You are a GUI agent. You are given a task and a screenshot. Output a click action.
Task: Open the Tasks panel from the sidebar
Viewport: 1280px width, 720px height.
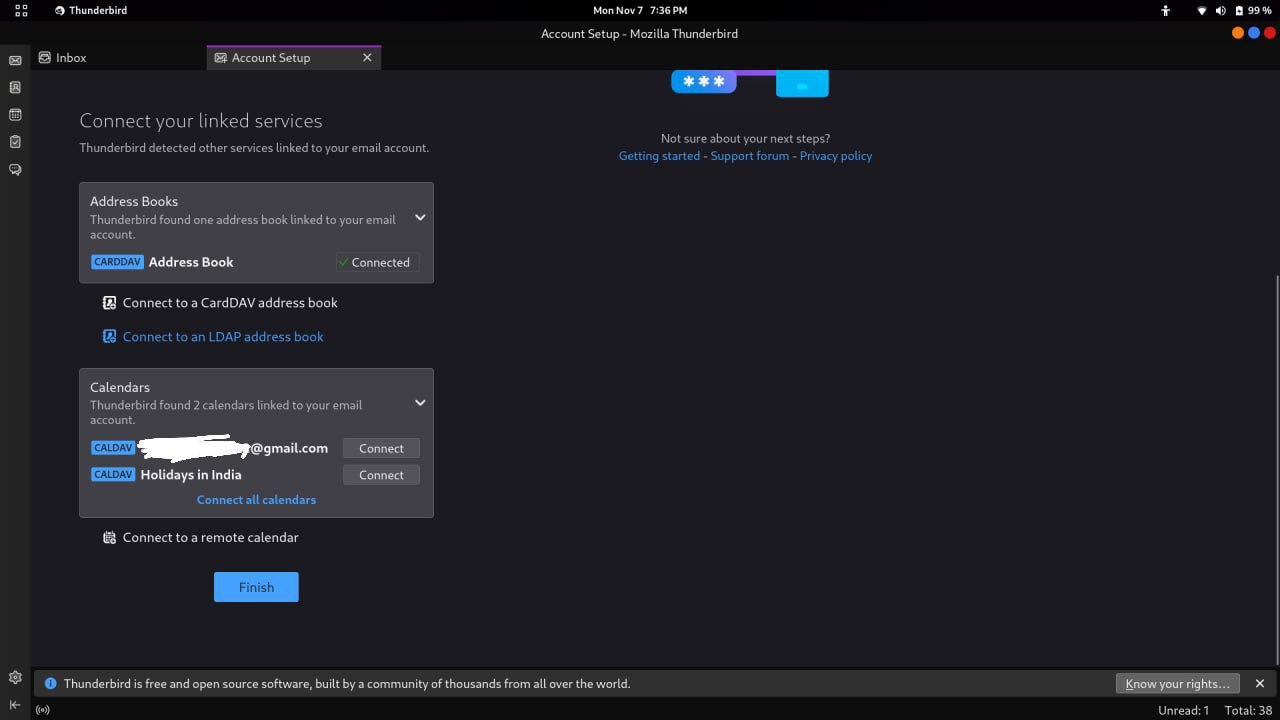(15, 141)
